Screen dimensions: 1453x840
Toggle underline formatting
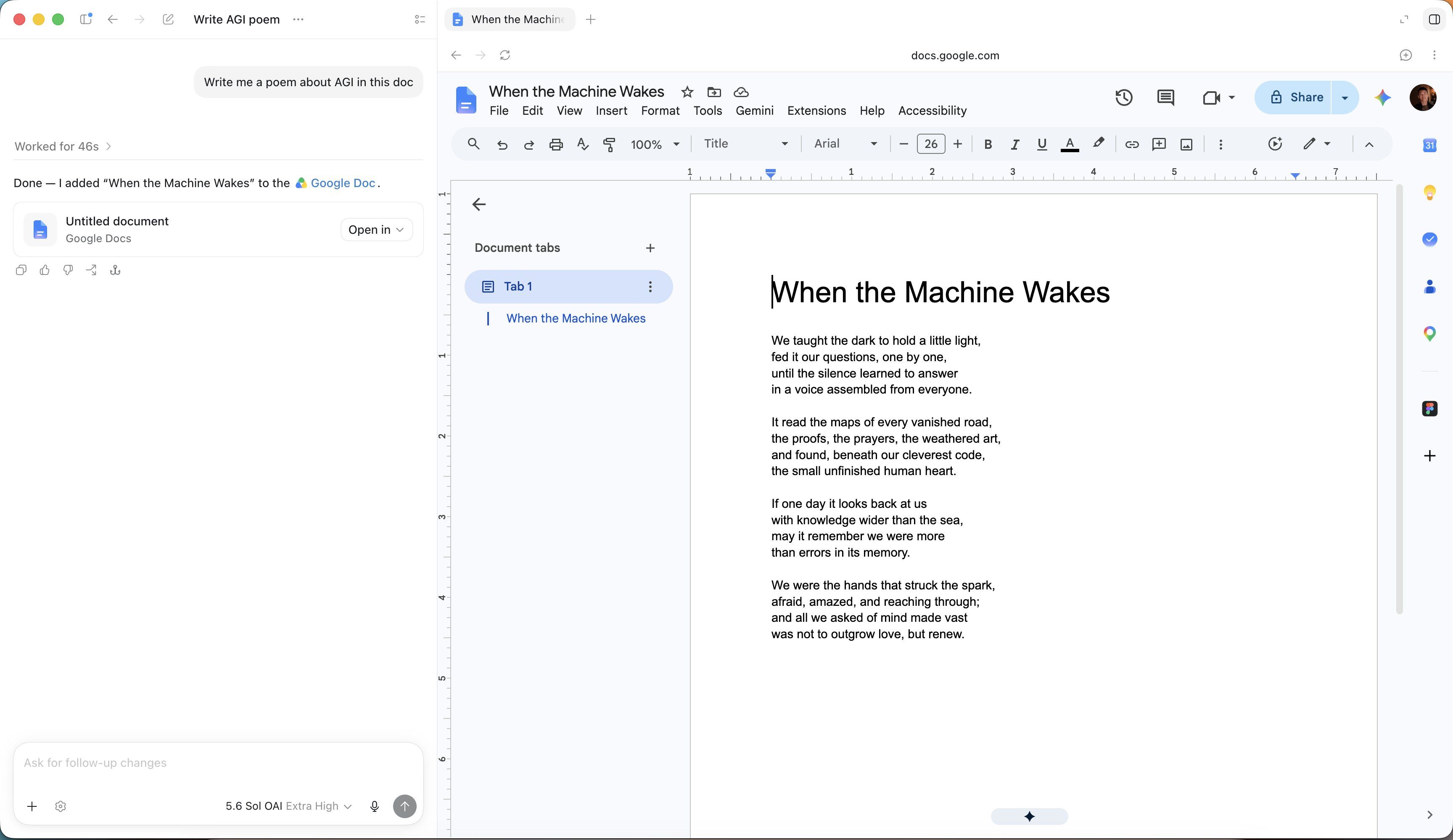(1041, 144)
